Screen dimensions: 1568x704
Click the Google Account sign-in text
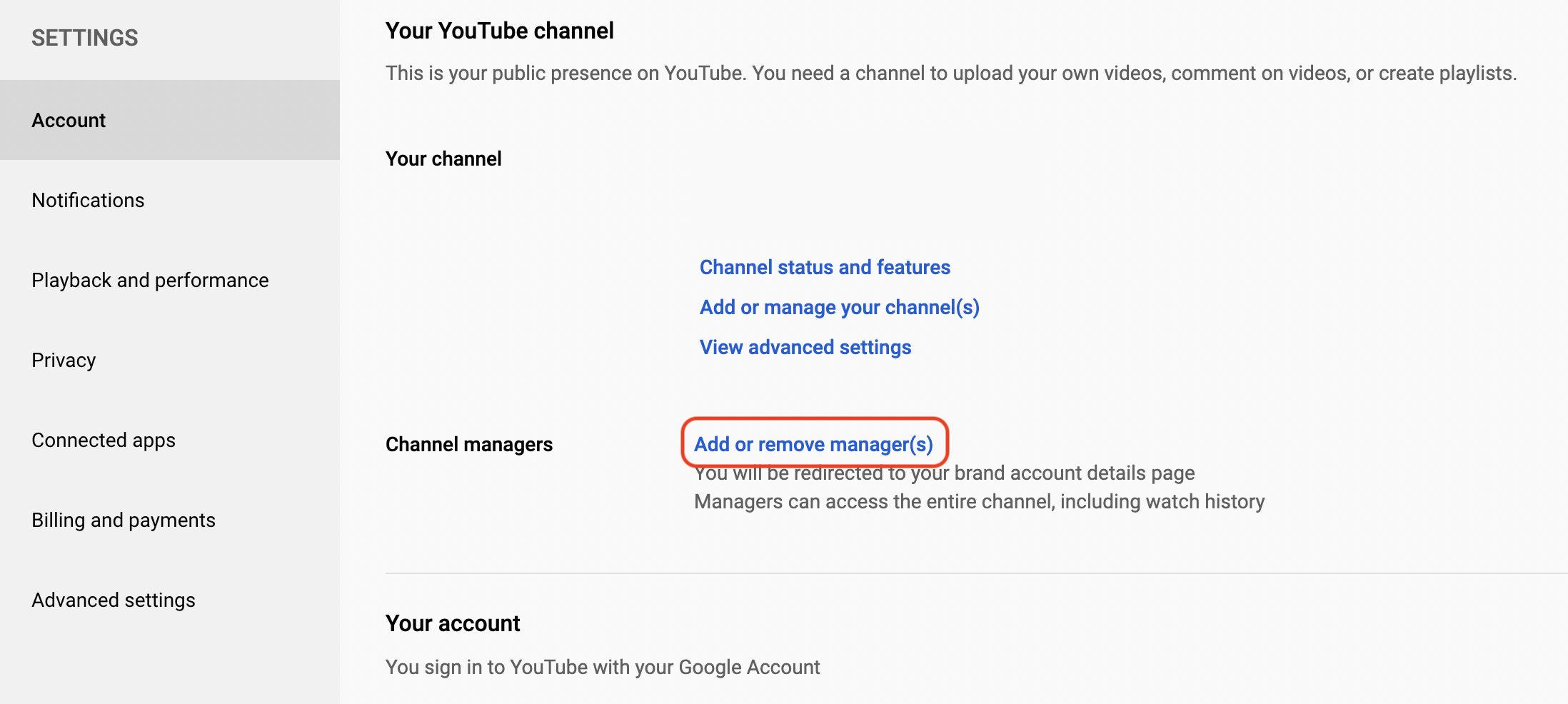coord(603,667)
